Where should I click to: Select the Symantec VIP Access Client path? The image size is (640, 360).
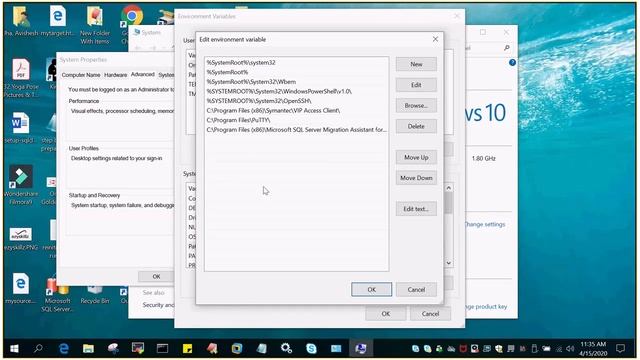297,111
